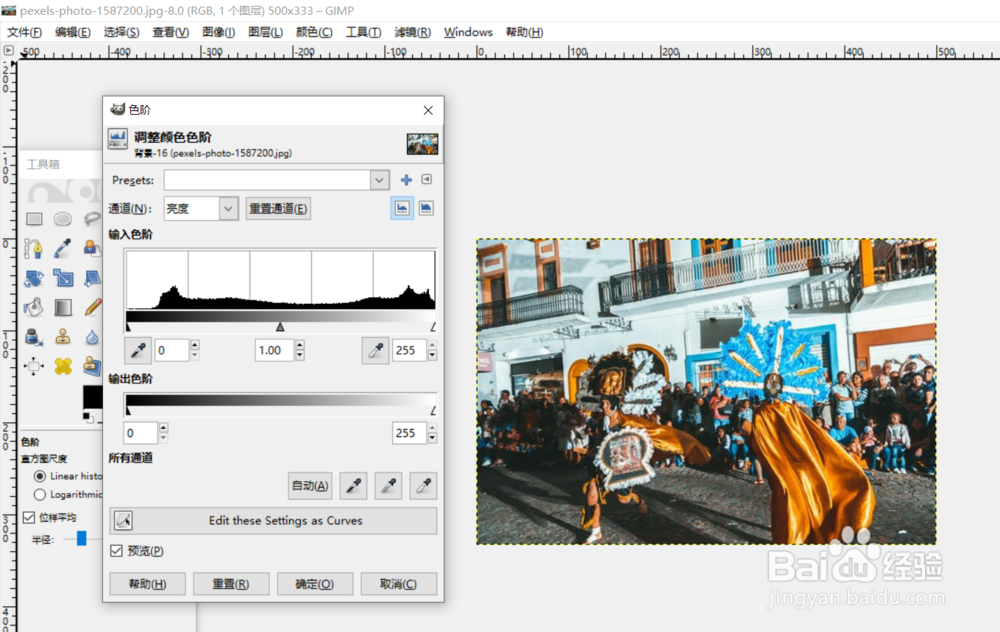Viewport: 1000px width, 632px height.
Task: Select the Blur water-drop tool in toolbox
Action: coord(92,337)
